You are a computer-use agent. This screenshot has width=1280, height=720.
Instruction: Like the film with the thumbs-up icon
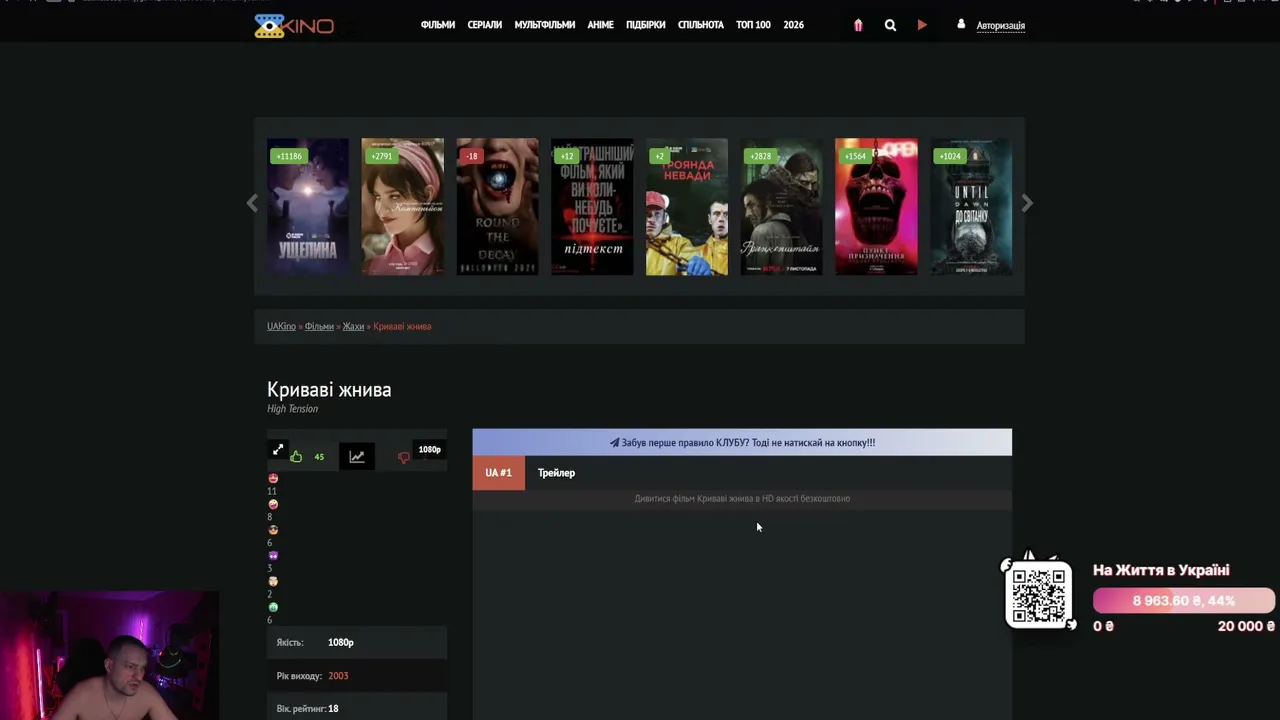(296, 457)
